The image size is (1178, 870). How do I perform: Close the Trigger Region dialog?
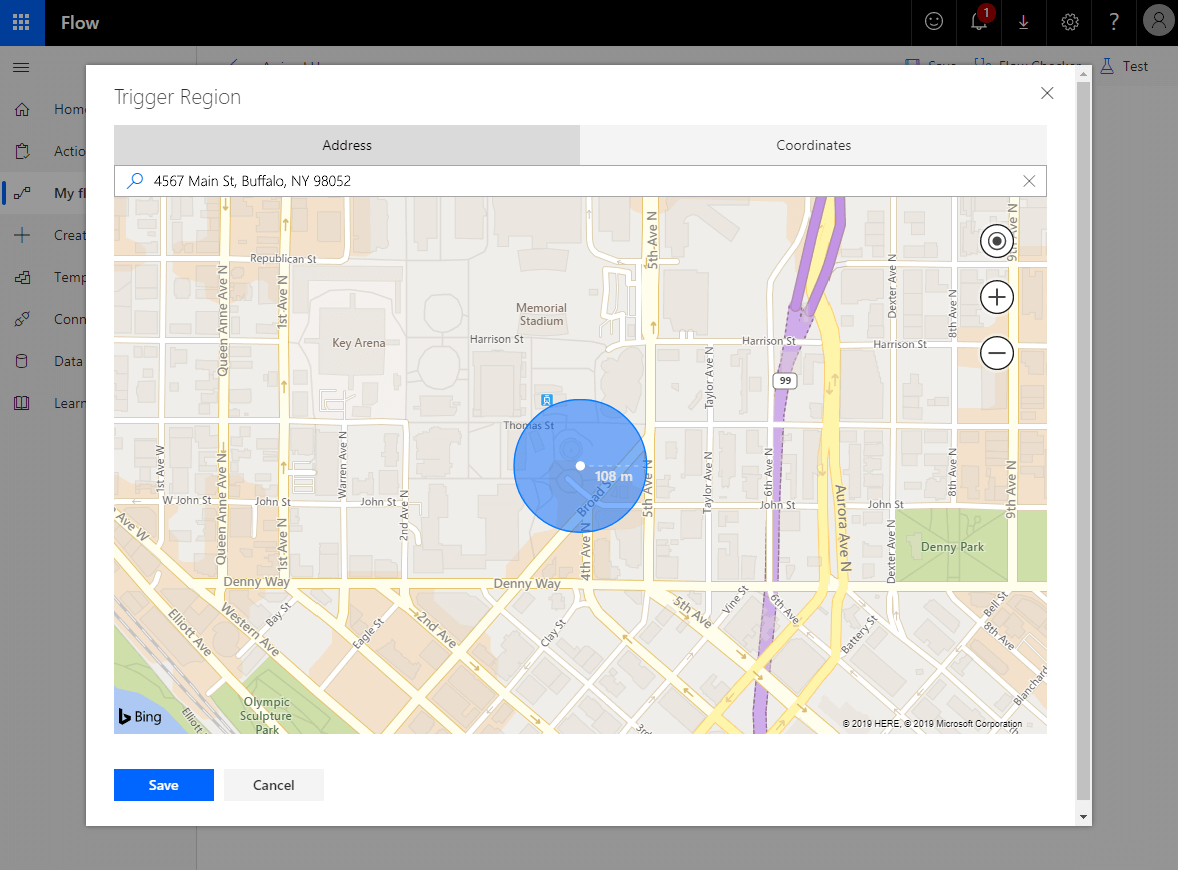tap(1047, 93)
